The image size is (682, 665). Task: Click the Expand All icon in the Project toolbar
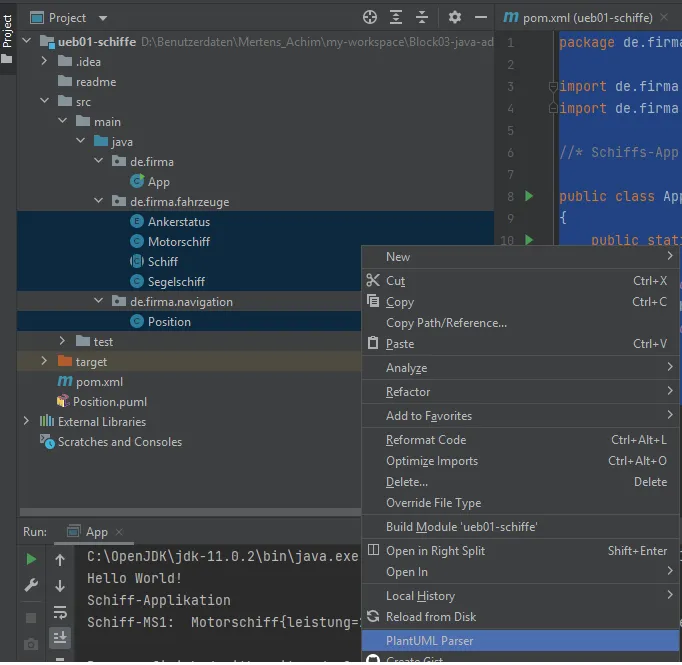[x=396, y=17]
